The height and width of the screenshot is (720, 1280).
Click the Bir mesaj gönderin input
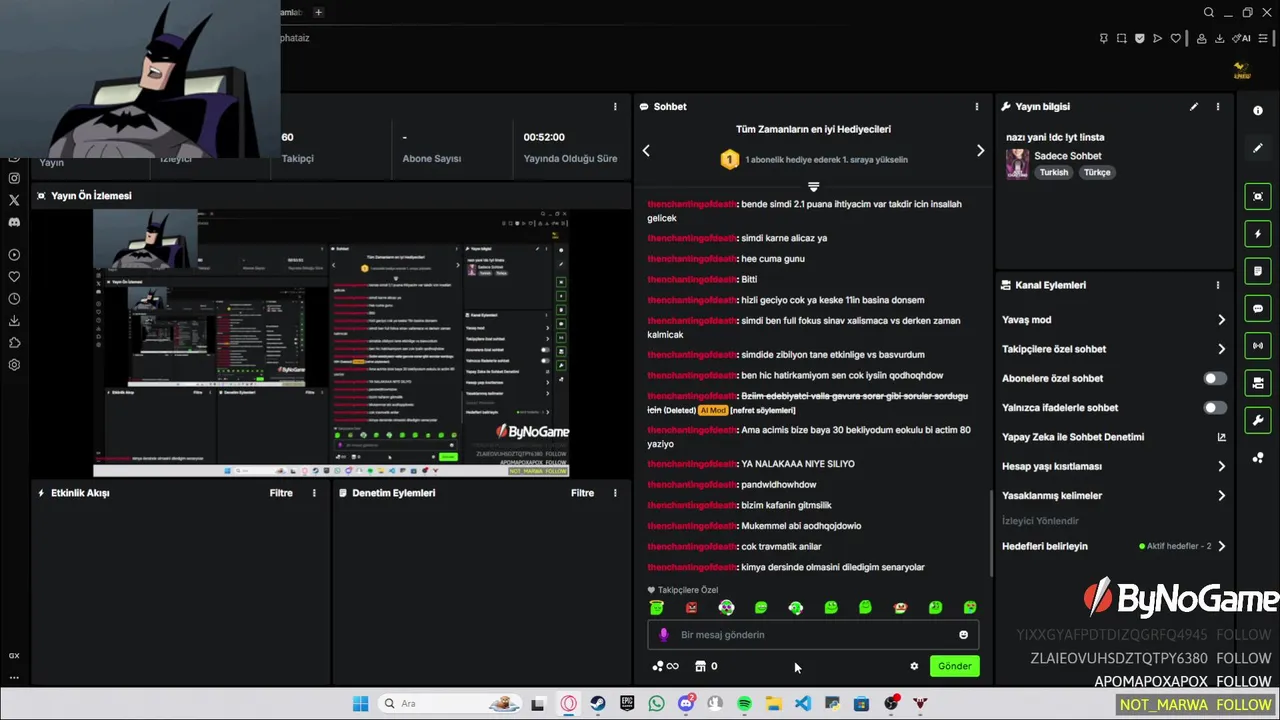pos(813,635)
